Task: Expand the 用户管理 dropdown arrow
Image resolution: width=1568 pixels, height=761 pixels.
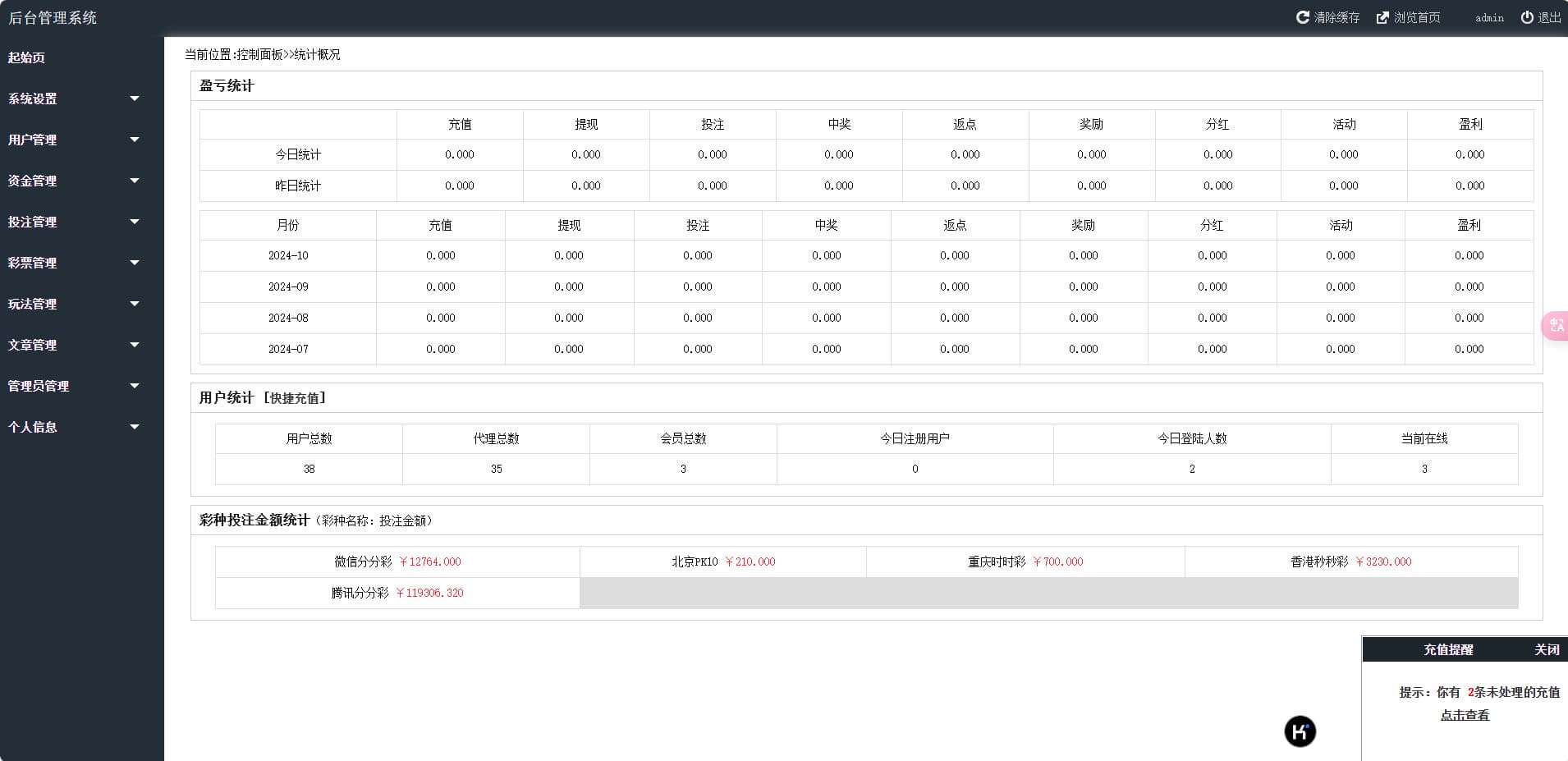Action: [135, 140]
